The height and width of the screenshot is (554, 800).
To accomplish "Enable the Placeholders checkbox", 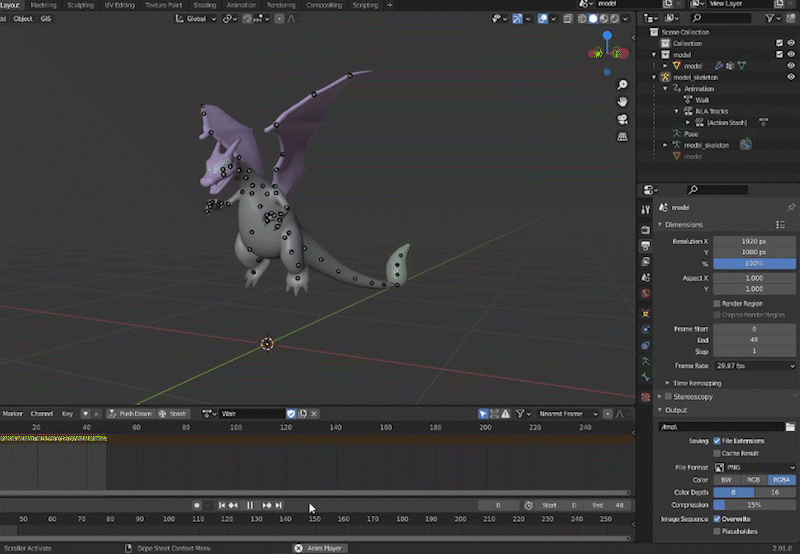I will click(x=717, y=531).
